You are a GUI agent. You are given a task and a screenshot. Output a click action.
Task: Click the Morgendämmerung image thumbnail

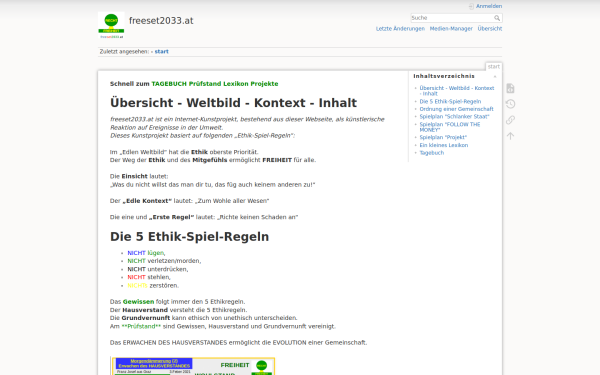pyautogui.click(x=193, y=366)
